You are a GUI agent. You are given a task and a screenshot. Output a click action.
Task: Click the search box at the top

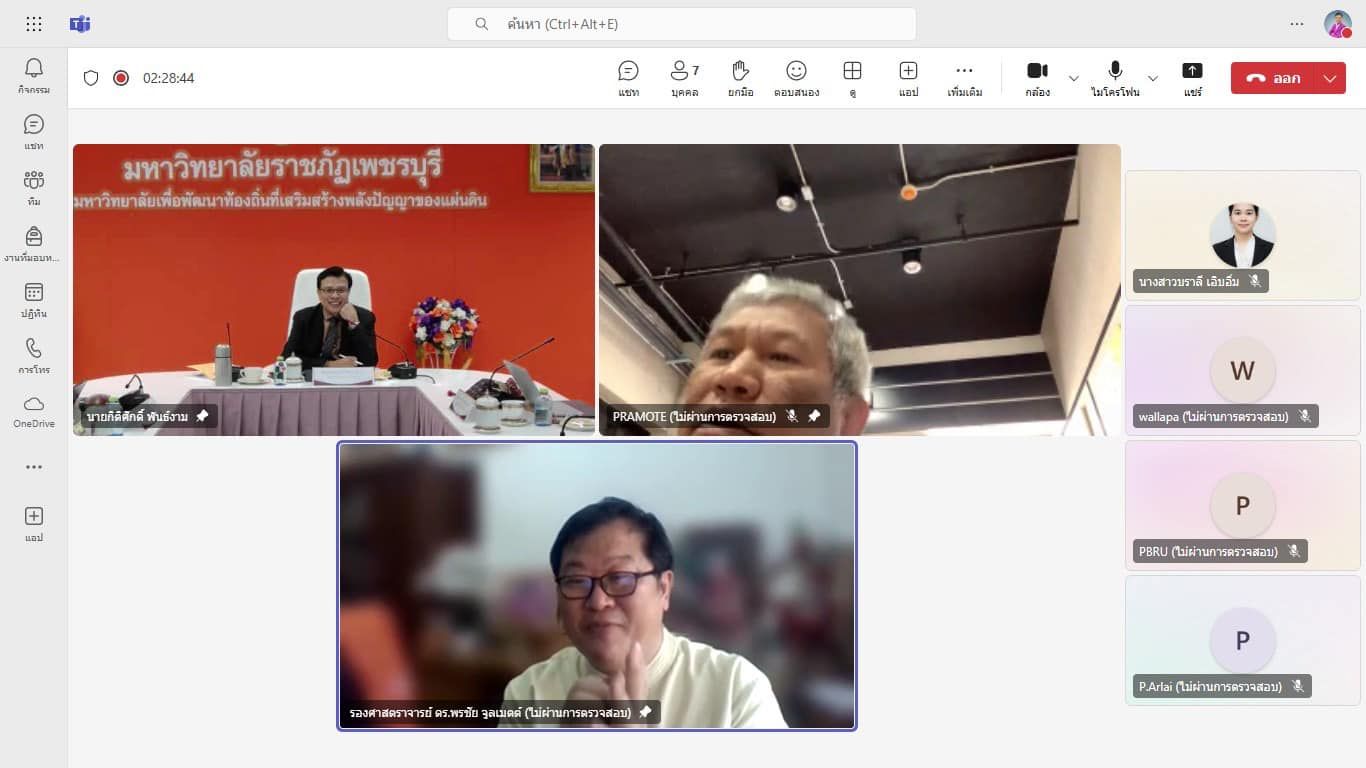click(682, 24)
